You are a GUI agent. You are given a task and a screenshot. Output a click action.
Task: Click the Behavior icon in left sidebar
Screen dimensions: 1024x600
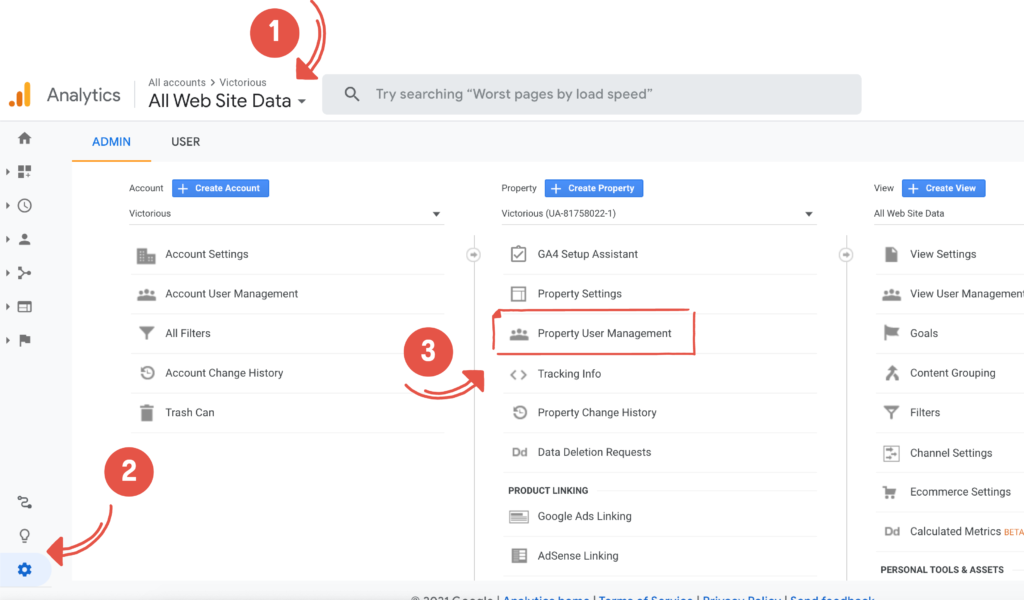(x=25, y=306)
